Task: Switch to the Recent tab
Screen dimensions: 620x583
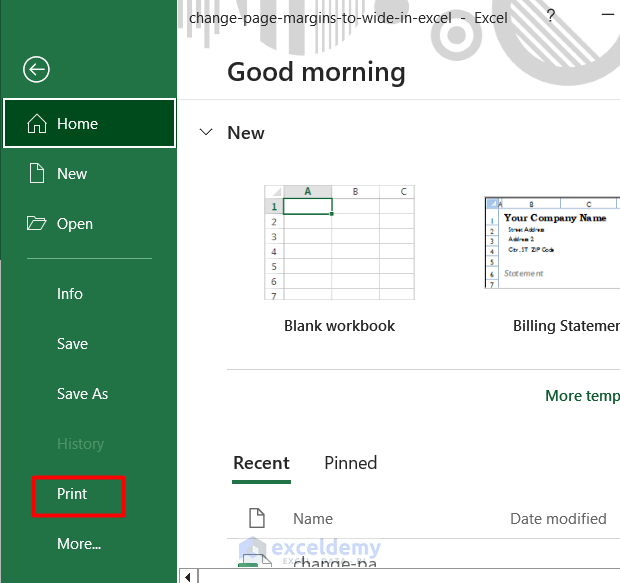Action: coord(261,464)
